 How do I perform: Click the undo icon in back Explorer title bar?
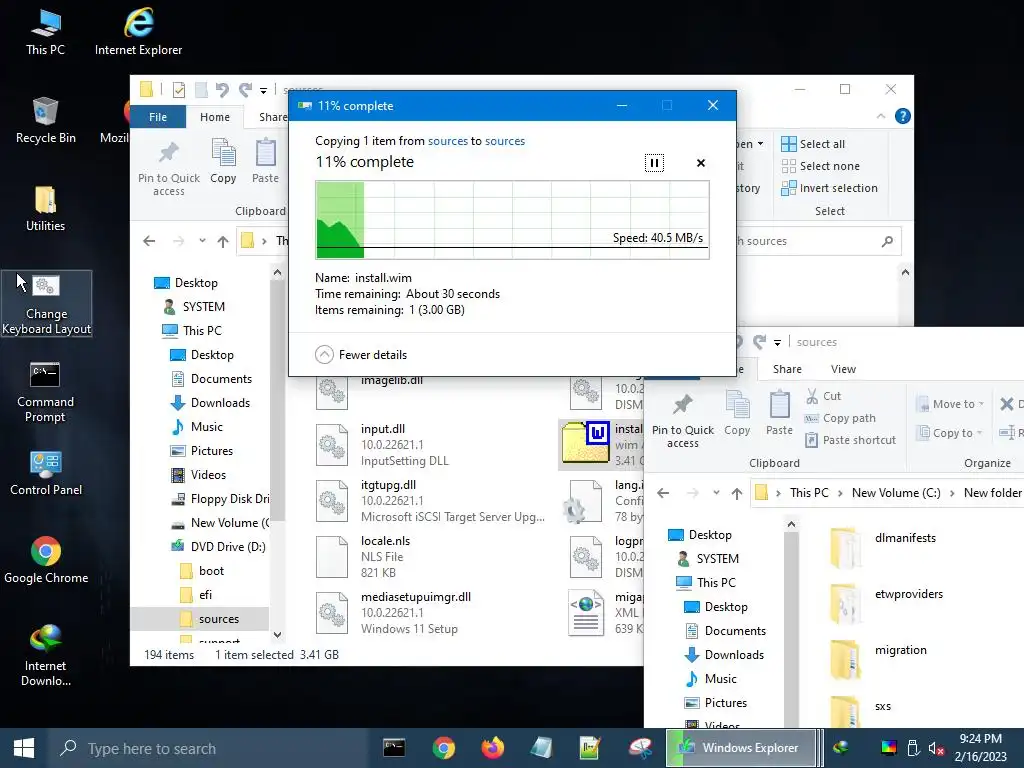pos(222,89)
